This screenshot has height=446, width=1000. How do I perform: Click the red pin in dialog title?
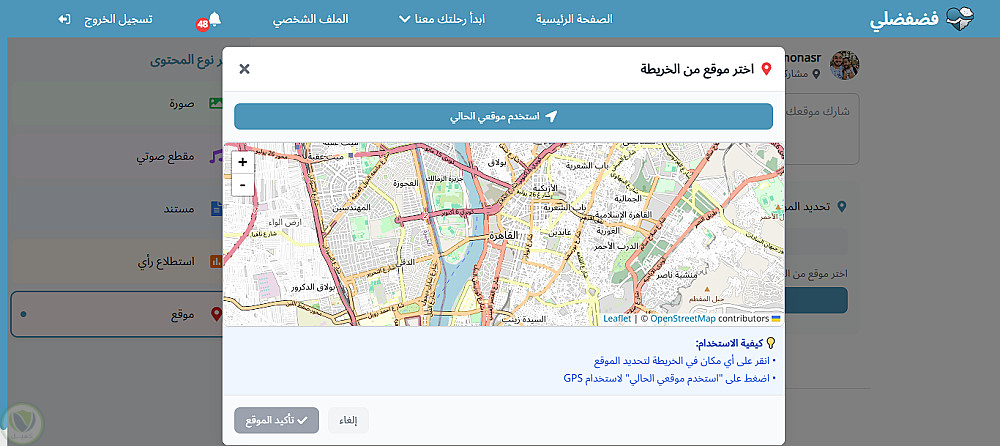point(767,69)
